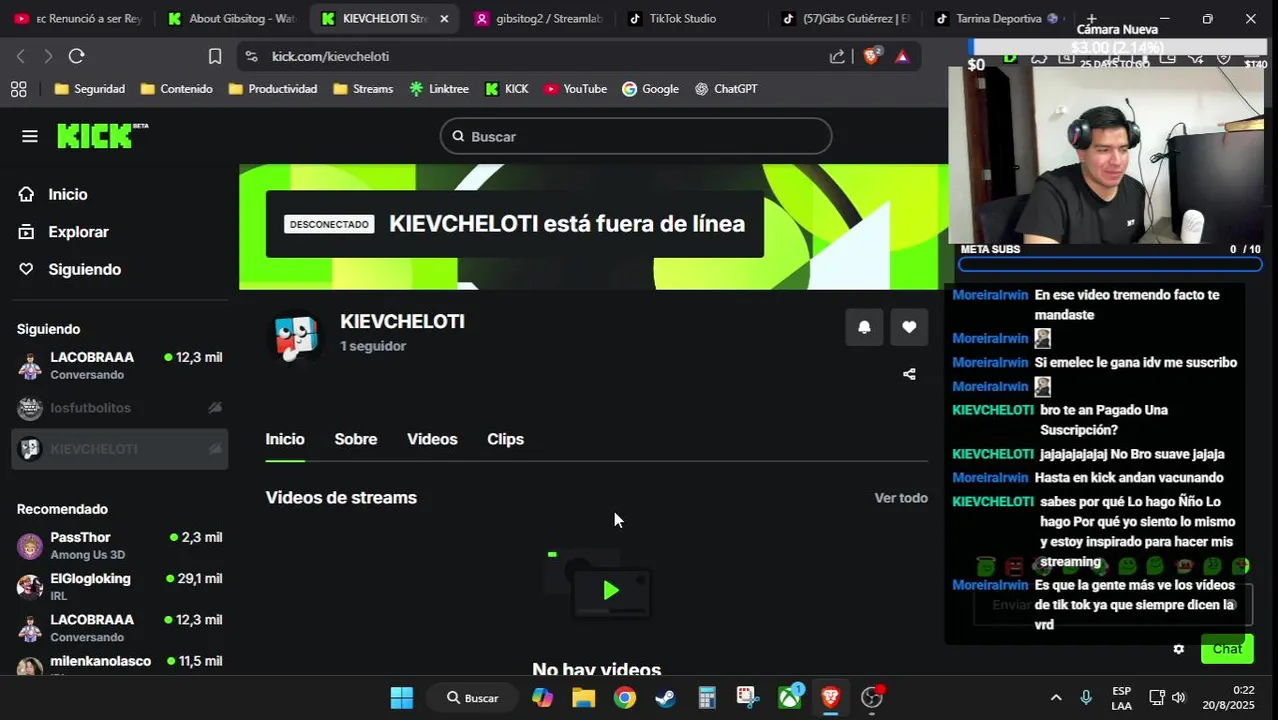Switch to About Gibsitog browser tab
Image resolution: width=1278 pixels, height=720 pixels.
point(232,19)
